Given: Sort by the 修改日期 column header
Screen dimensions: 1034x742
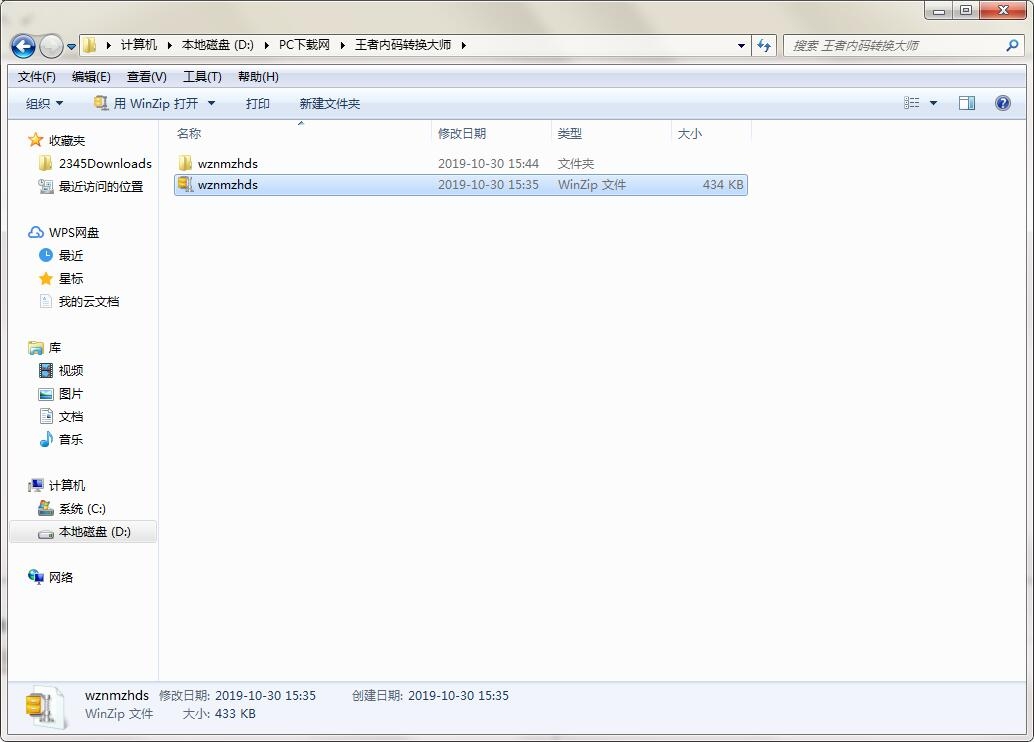Looking at the screenshot, I should click(462, 133).
